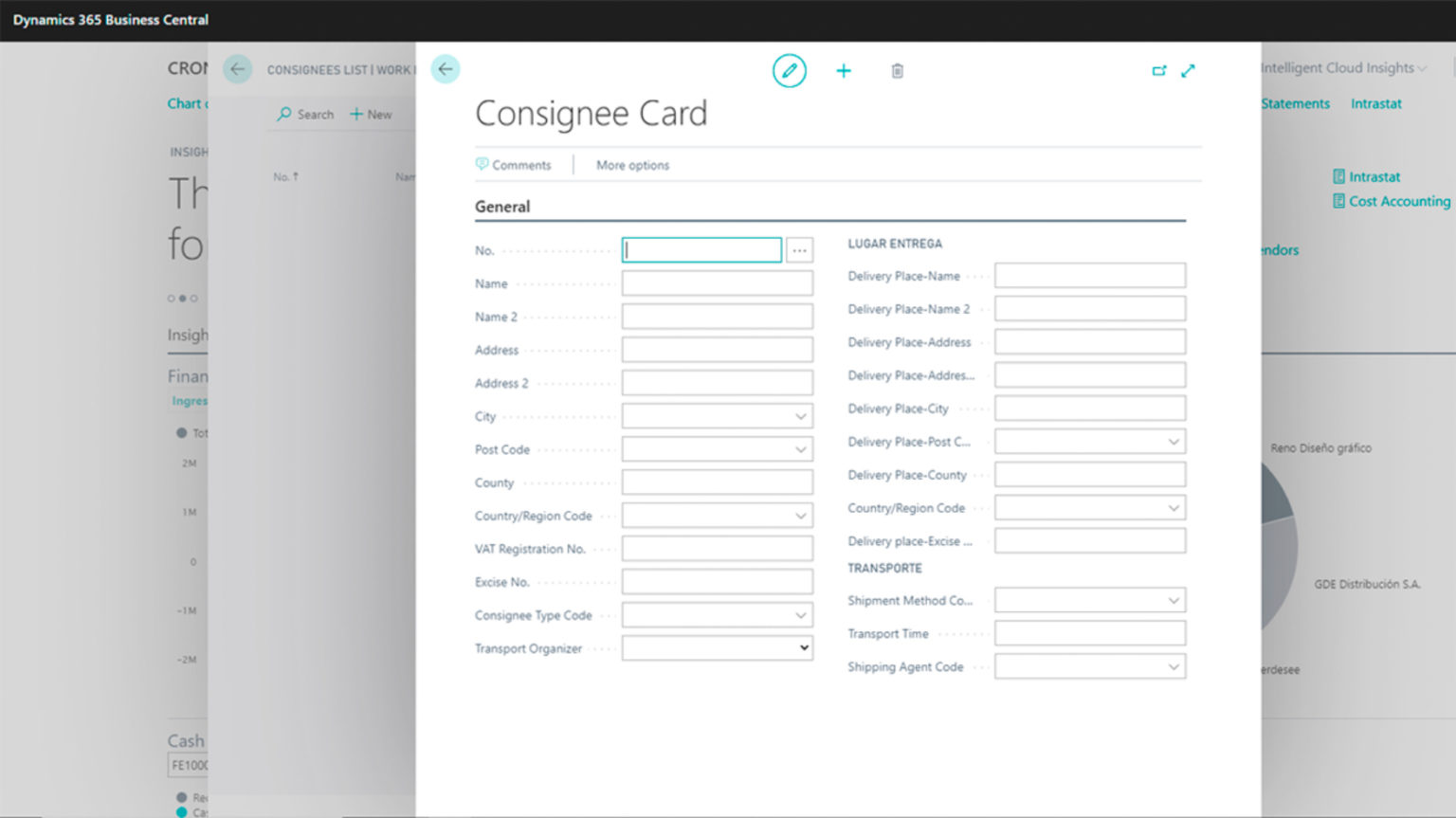Image resolution: width=1456 pixels, height=818 pixels.
Task: Click the plus icon to create new record
Action: [x=843, y=70]
